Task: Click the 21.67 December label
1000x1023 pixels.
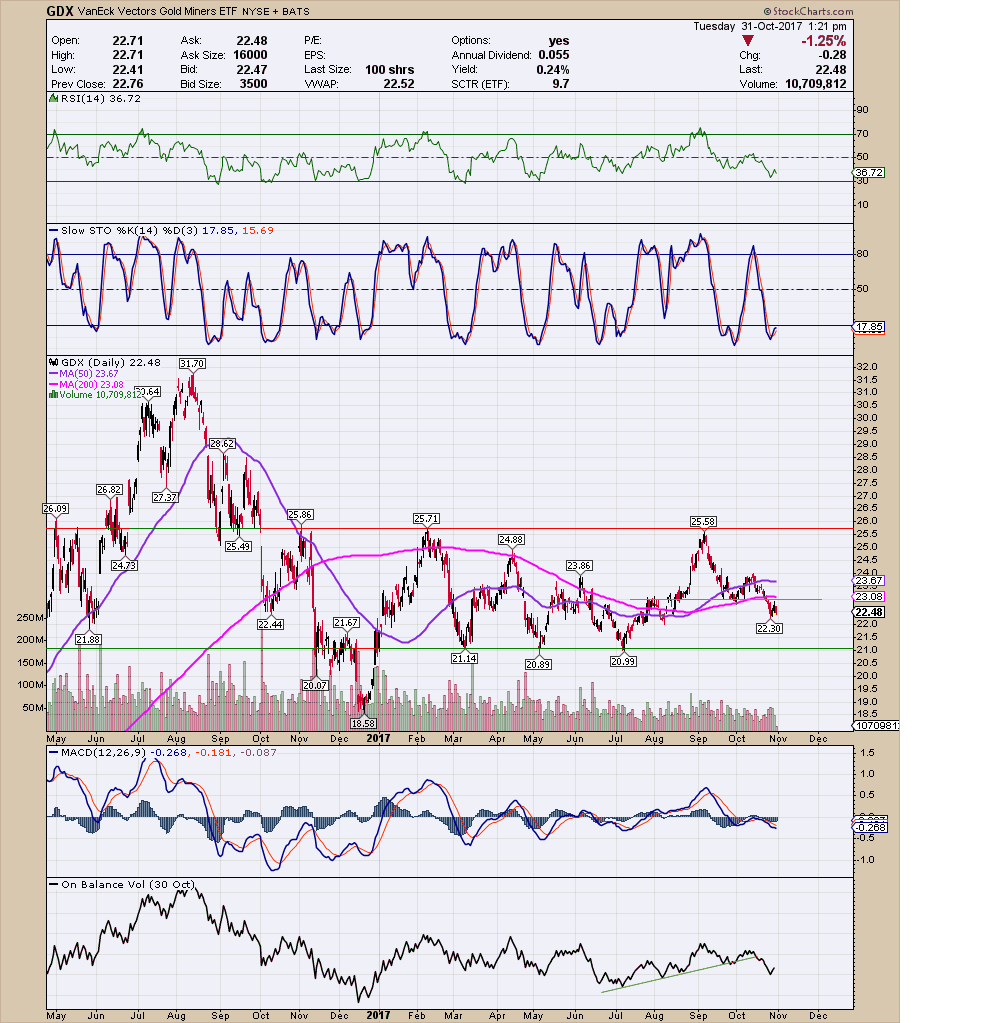Action: pyautogui.click(x=346, y=622)
